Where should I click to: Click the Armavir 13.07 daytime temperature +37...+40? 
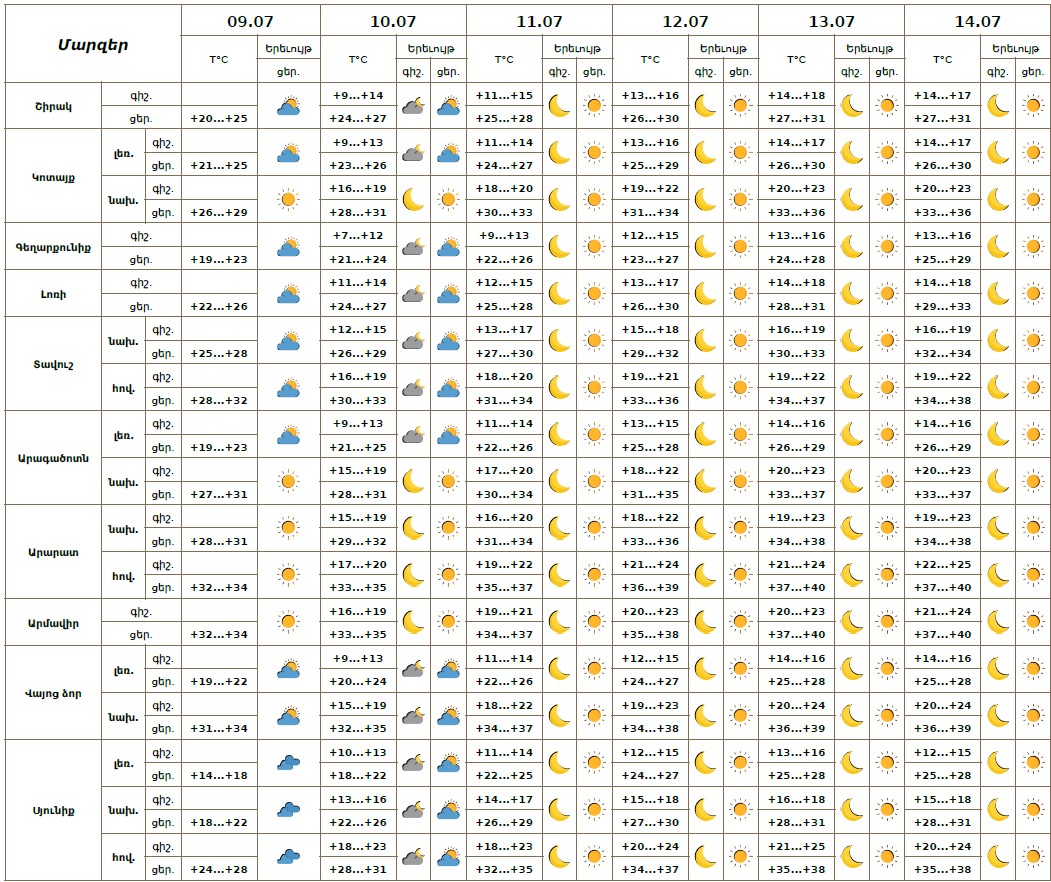pyautogui.click(x=796, y=634)
